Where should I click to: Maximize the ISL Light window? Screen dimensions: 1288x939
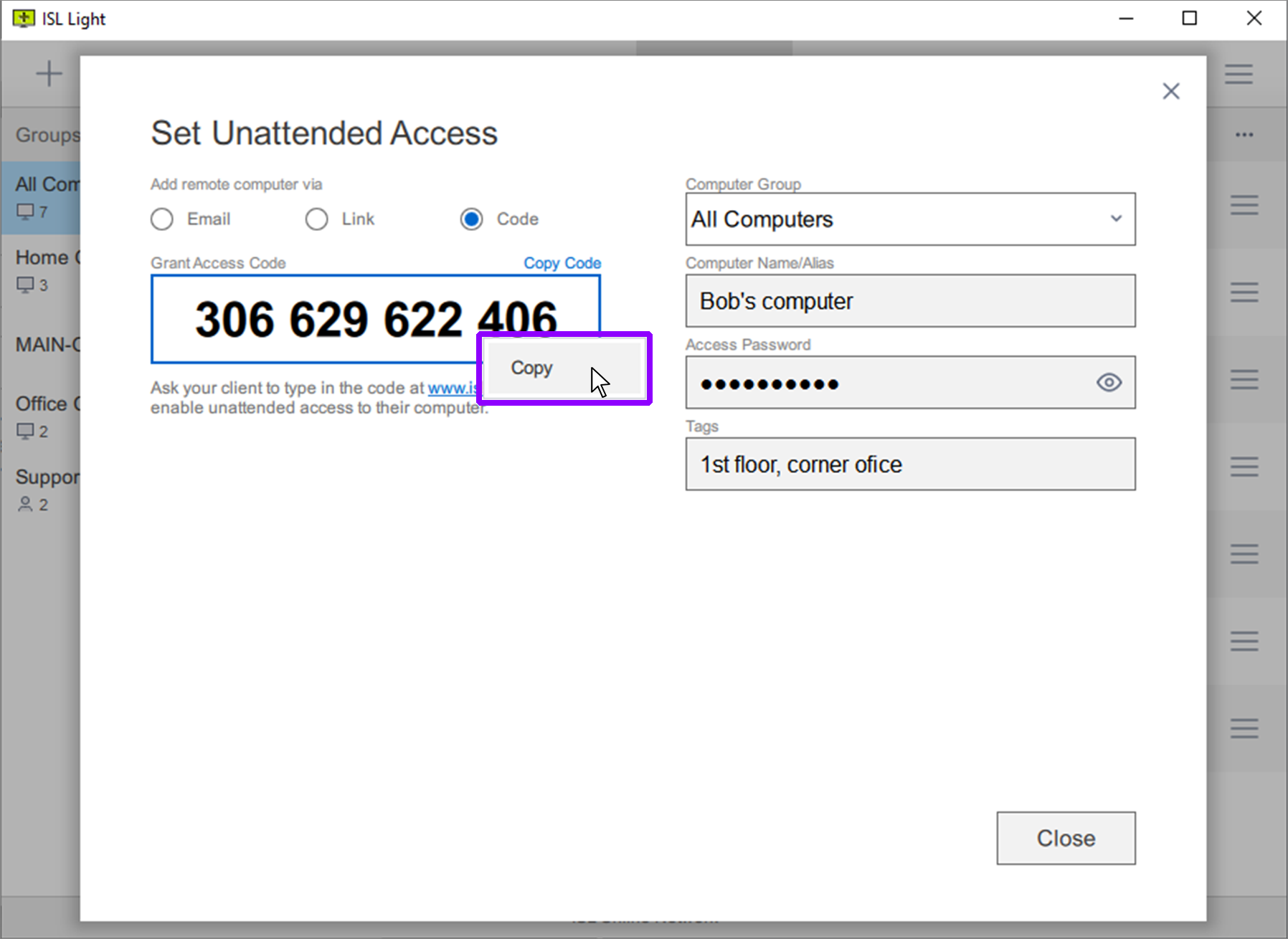click(1190, 19)
